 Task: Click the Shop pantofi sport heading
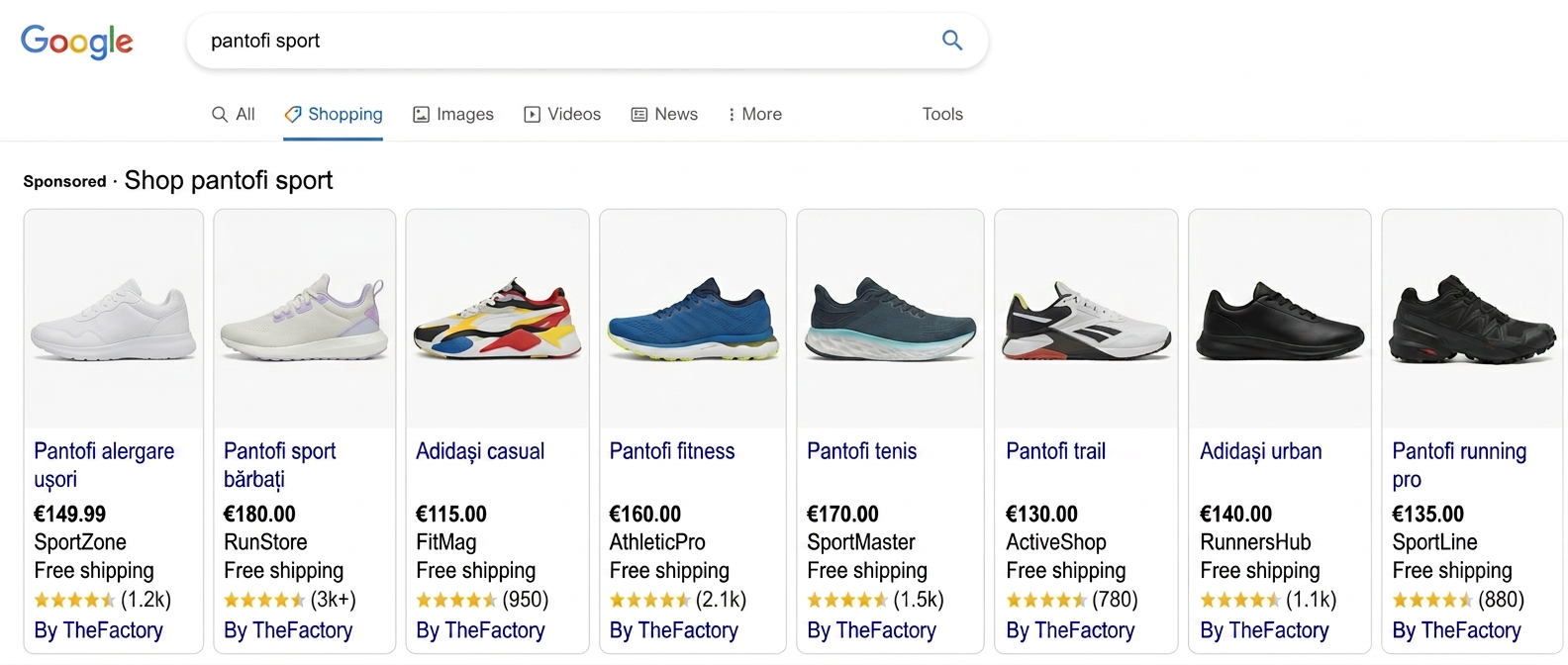[x=229, y=180]
